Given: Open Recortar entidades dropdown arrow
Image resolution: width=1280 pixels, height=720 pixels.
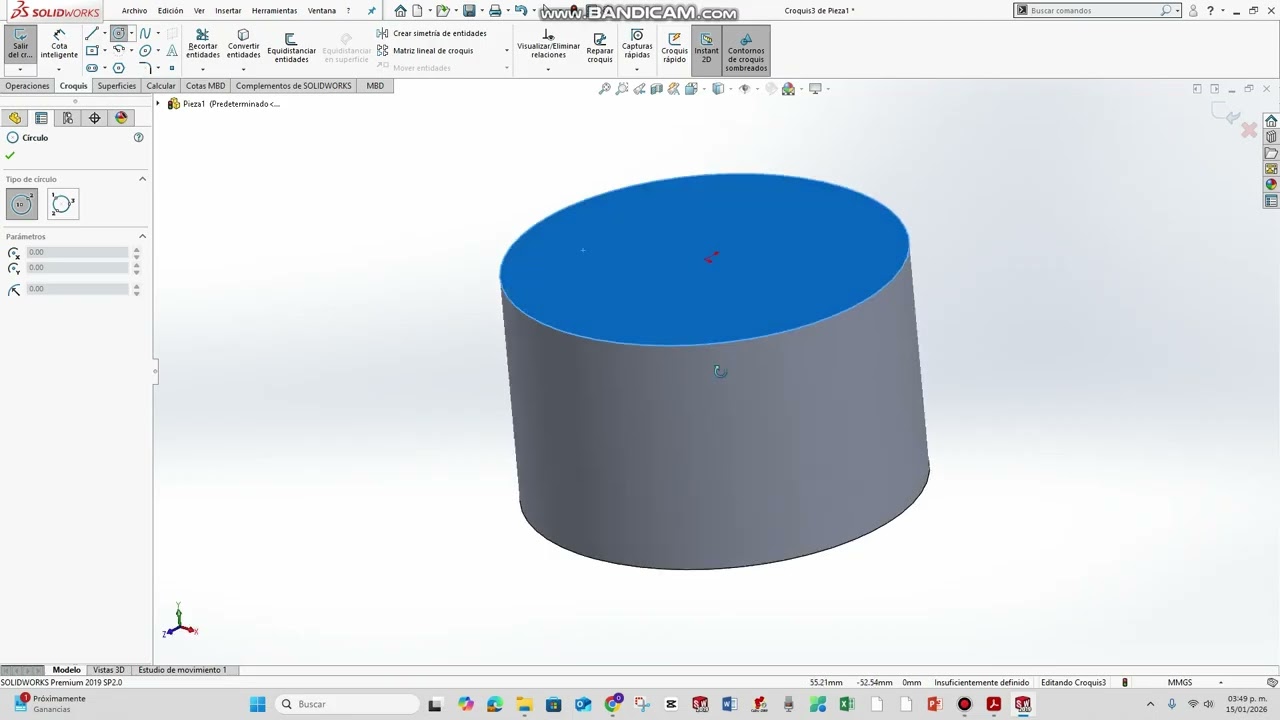Looking at the screenshot, I should pyautogui.click(x=202, y=68).
